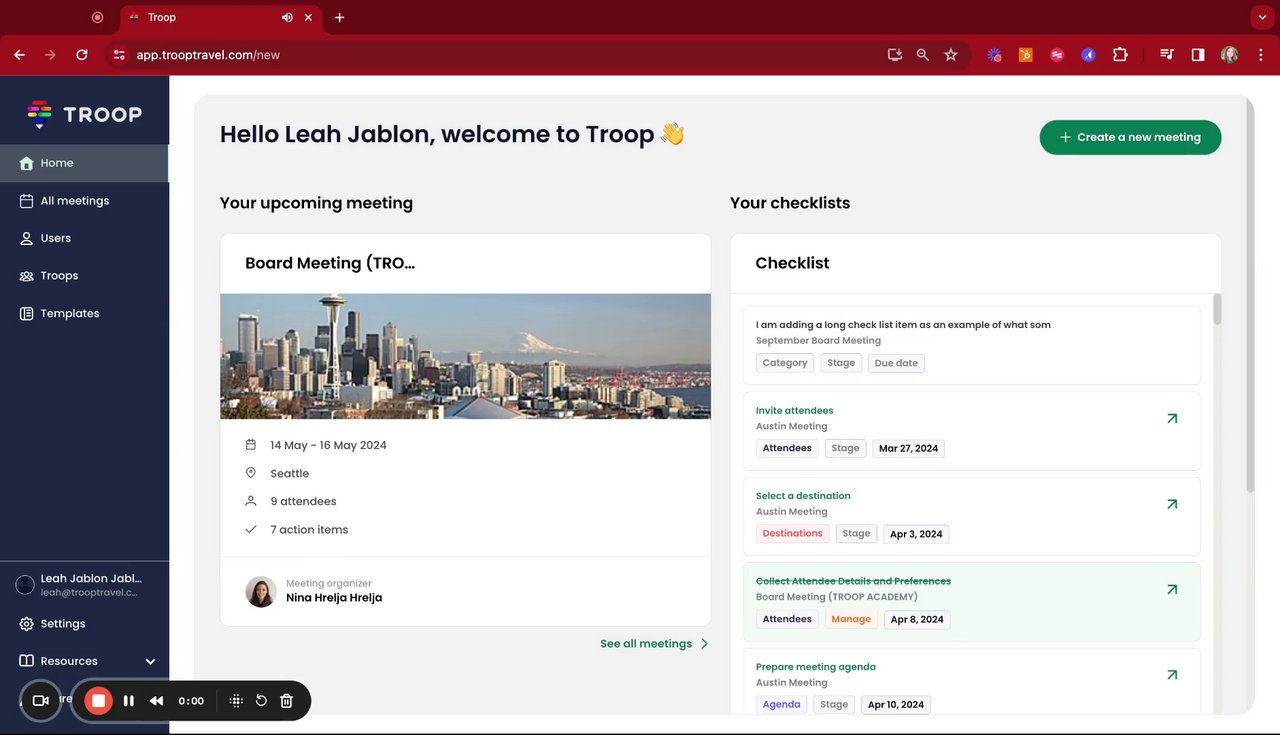
Task: Click the Category tag on first item
Action: [x=785, y=363]
